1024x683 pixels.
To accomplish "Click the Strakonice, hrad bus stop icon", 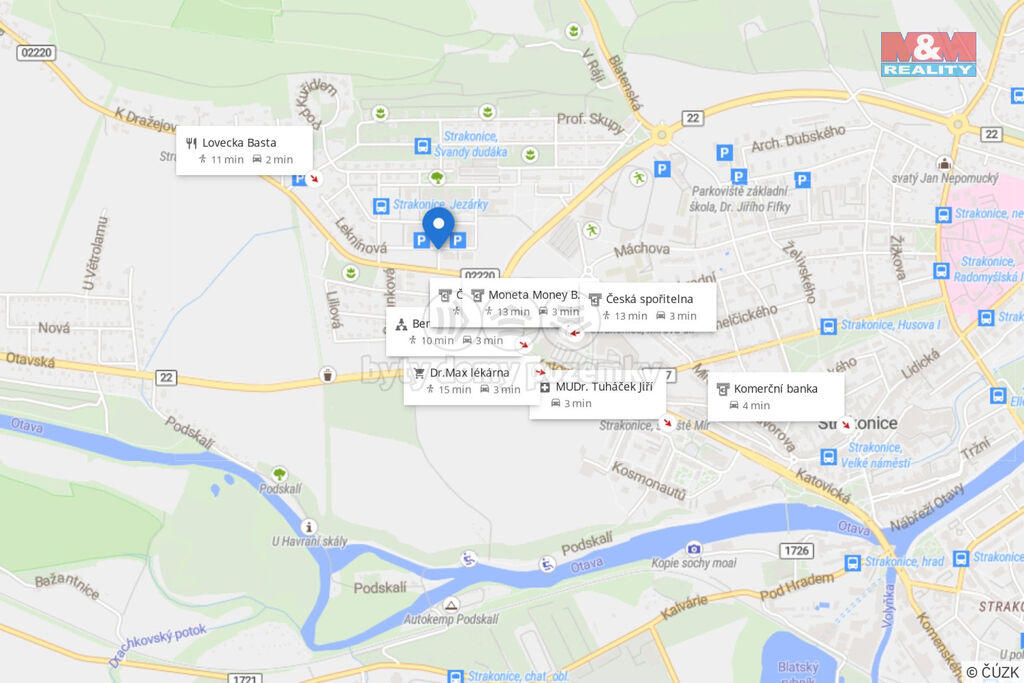I will [852, 562].
